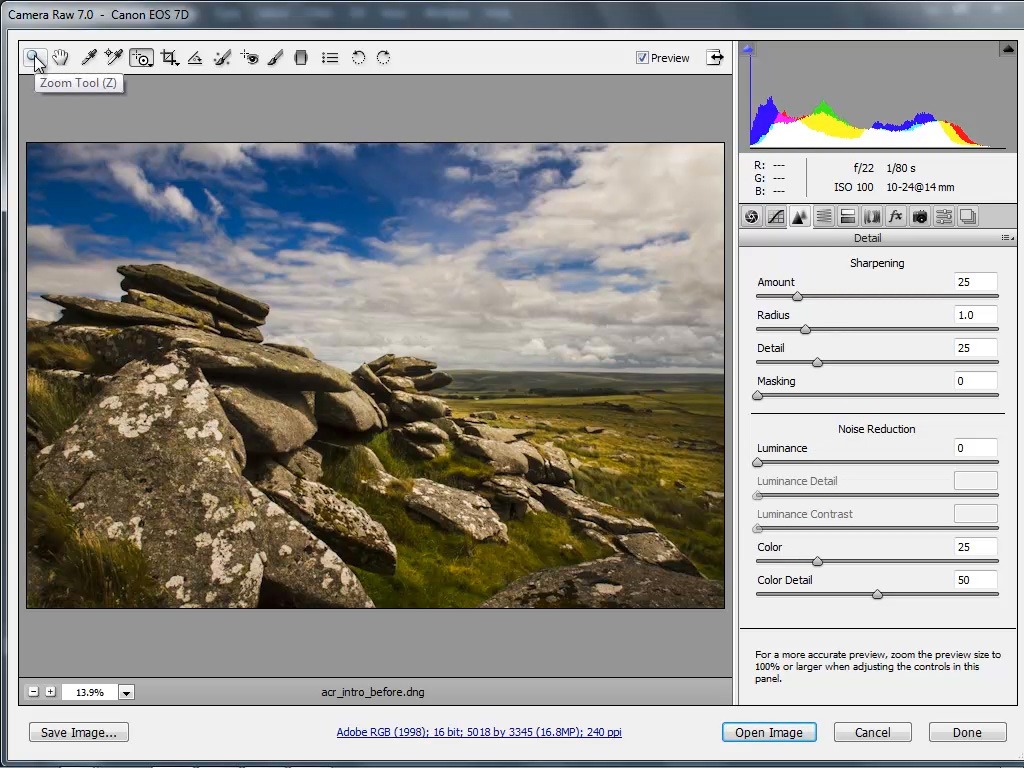This screenshot has height=768, width=1024.
Task: Activate the Crop tool
Action: [169, 58]
